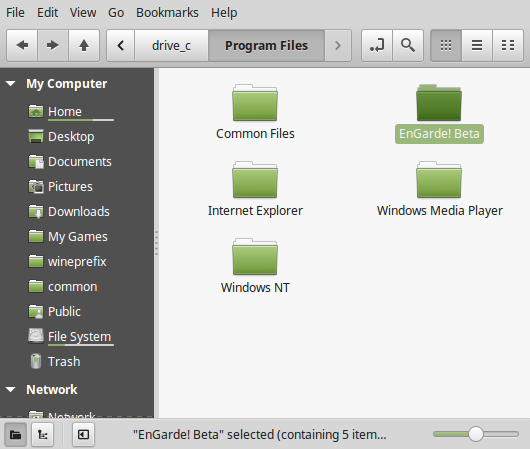Click the "Downloads" sidebar text
Image resolution: width=530 pixels, height=449 pixels.
tap(79, 212)
